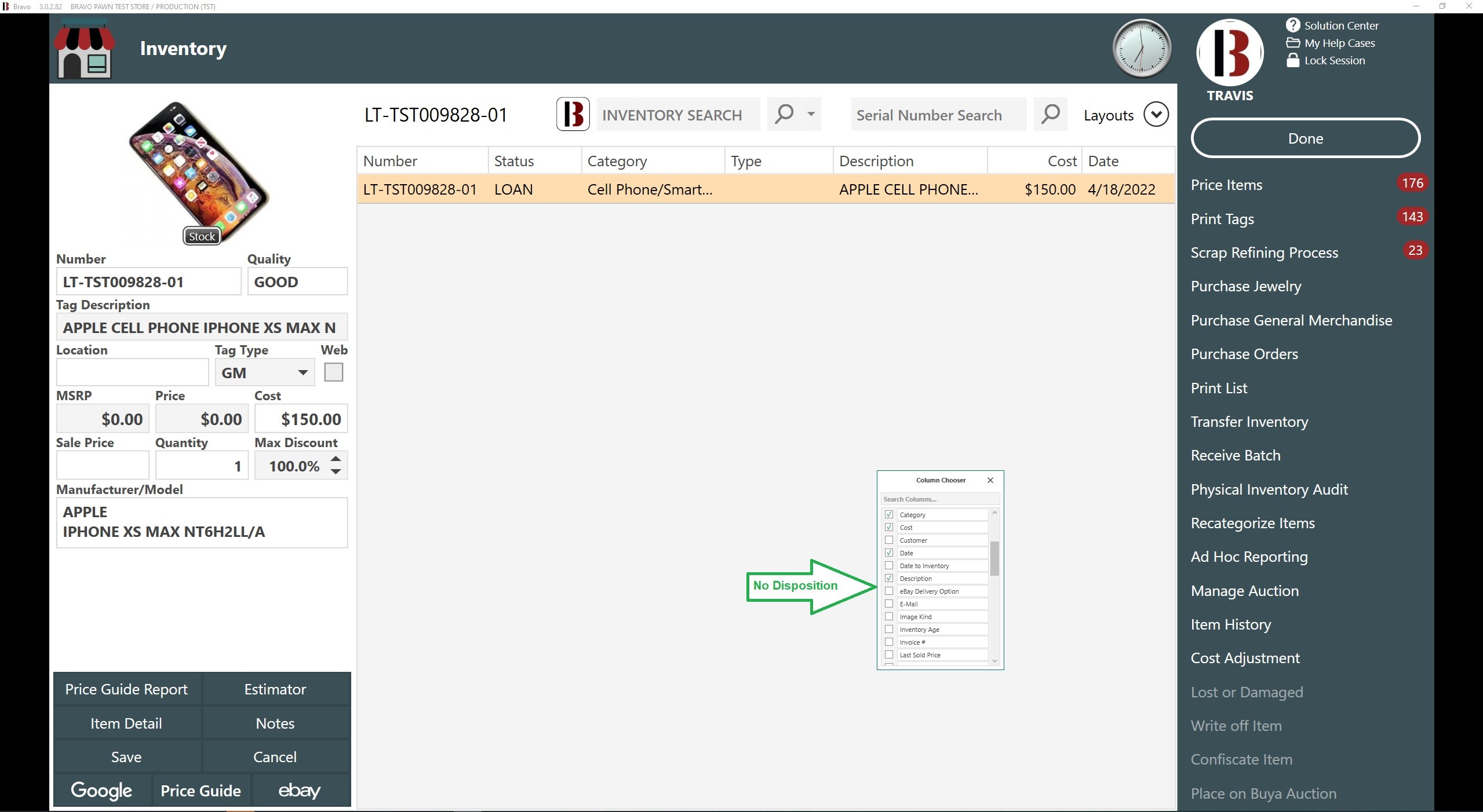Click the iPhone XS Max item thumbnail
1483x812 pixels.
199,173
